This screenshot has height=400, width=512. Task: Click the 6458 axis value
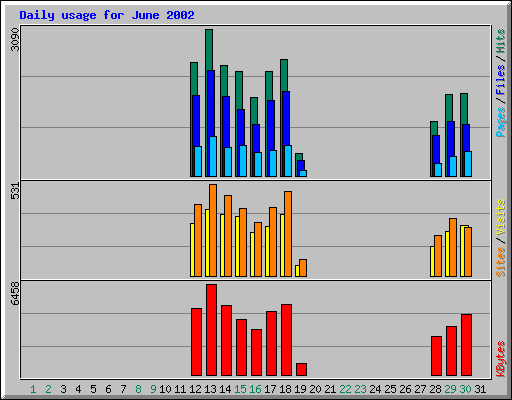pyautogui.click(x=15, y=293)
